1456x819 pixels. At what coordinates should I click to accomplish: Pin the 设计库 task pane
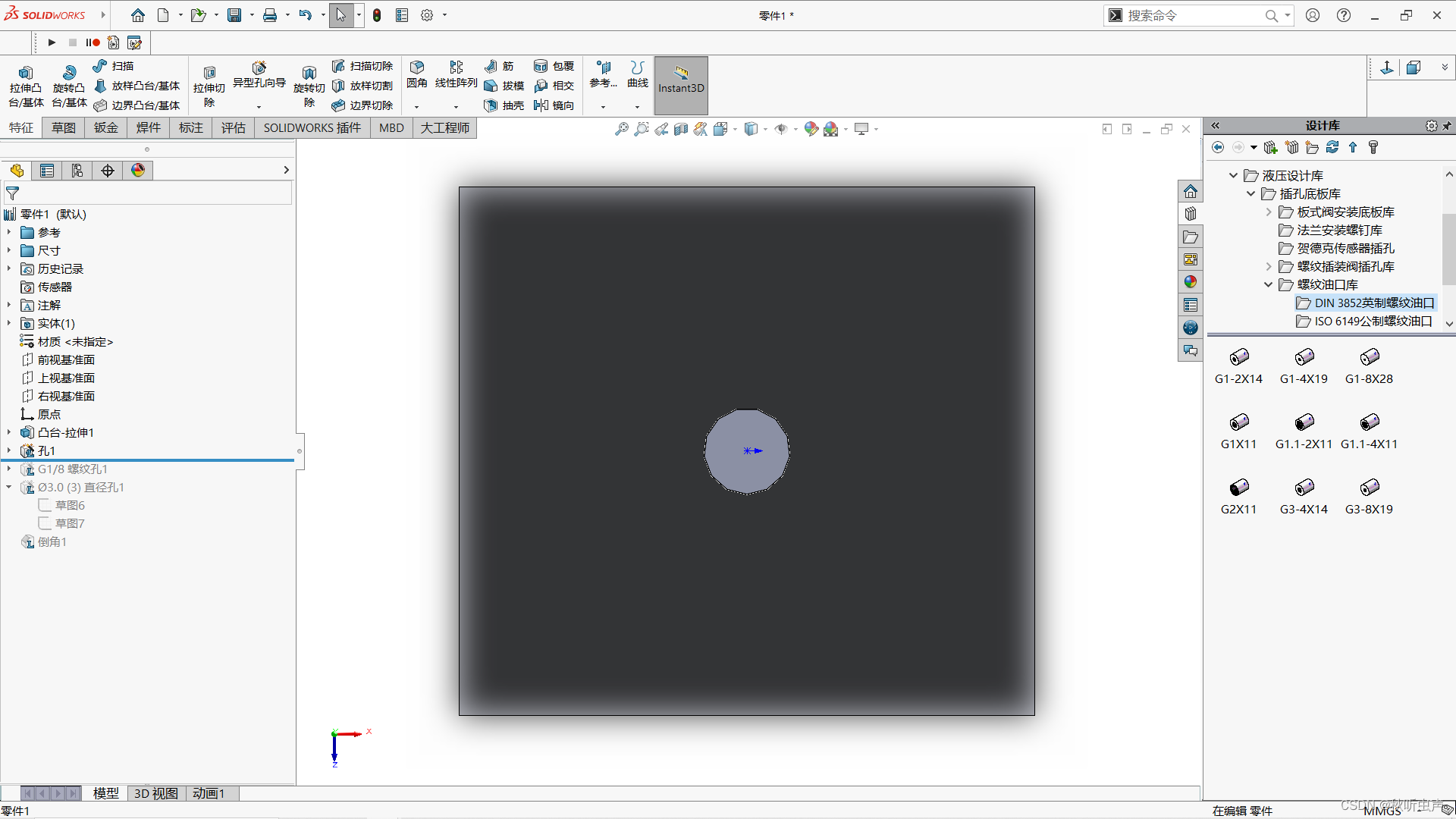1447,126
